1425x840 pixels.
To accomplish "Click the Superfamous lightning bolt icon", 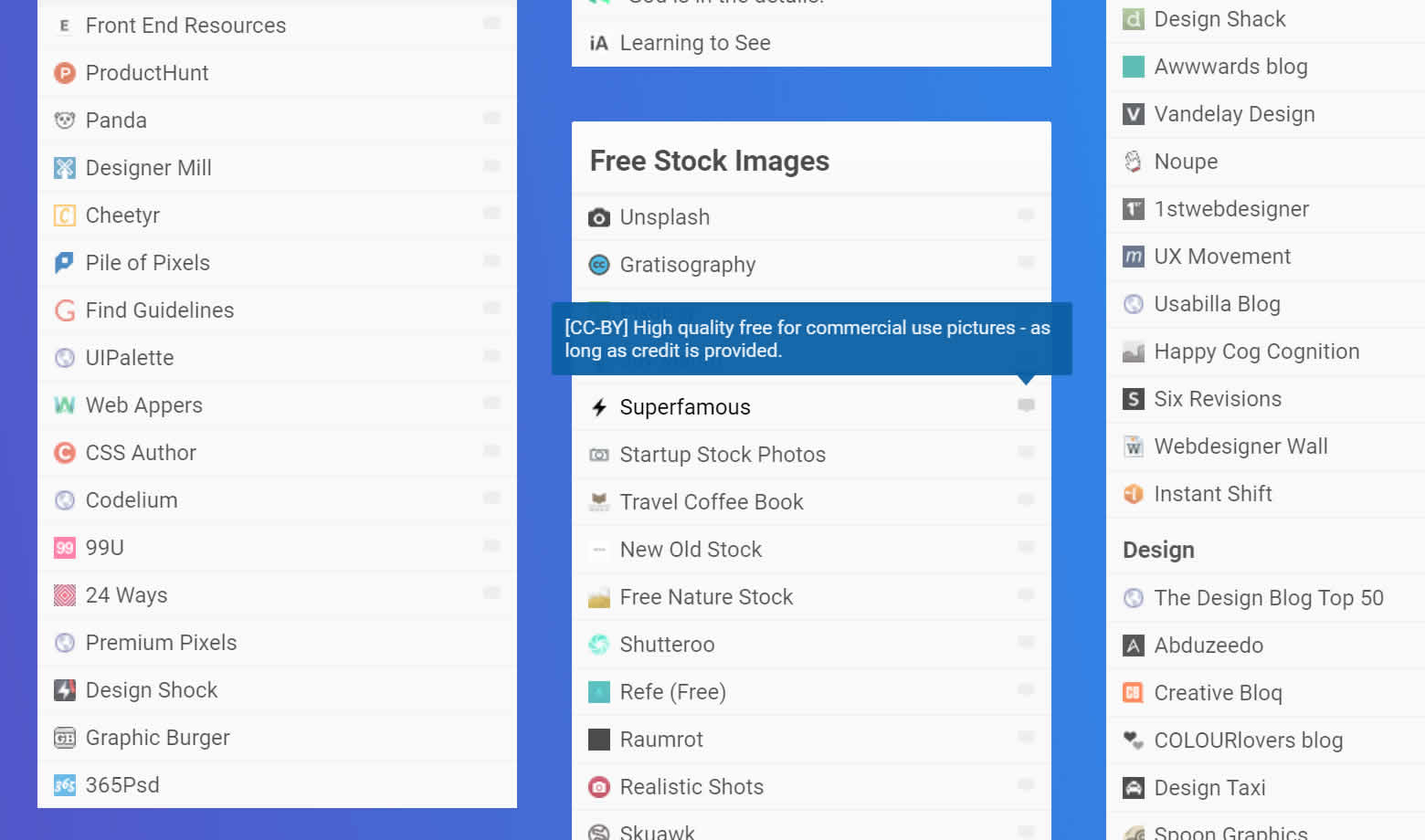I will [598, 407].
